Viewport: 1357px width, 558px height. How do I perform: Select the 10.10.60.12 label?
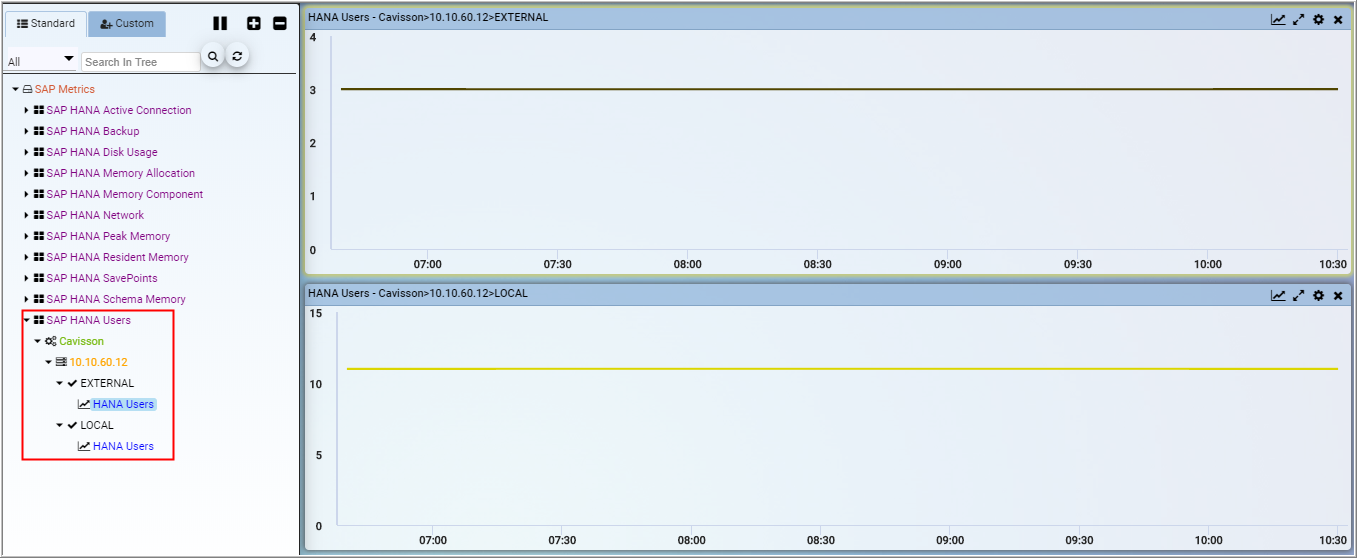99,363
